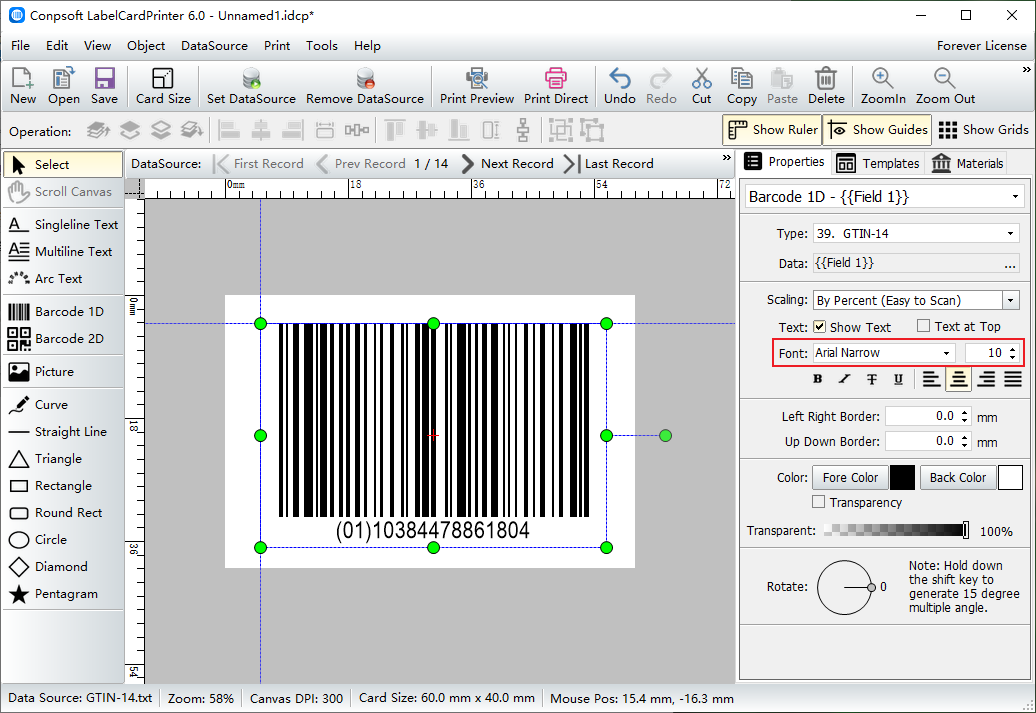The width and height of the screenshot is (1036, 713).
Task: Toggle bold for barcode text
Action: [818, 379]
